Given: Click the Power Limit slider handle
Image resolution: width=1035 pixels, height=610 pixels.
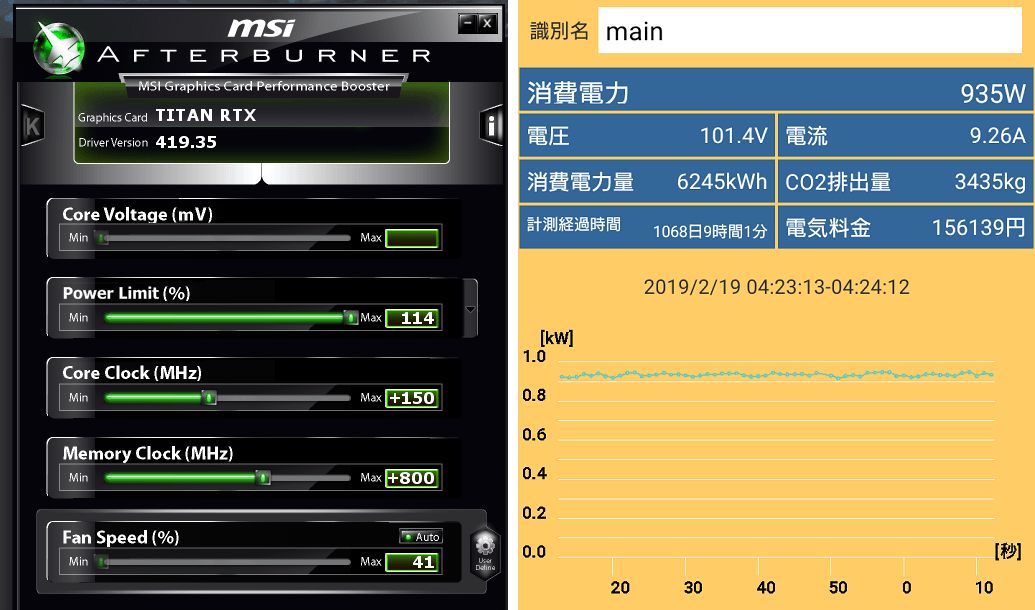Looking at the screenshot, I should pos(351,318).
